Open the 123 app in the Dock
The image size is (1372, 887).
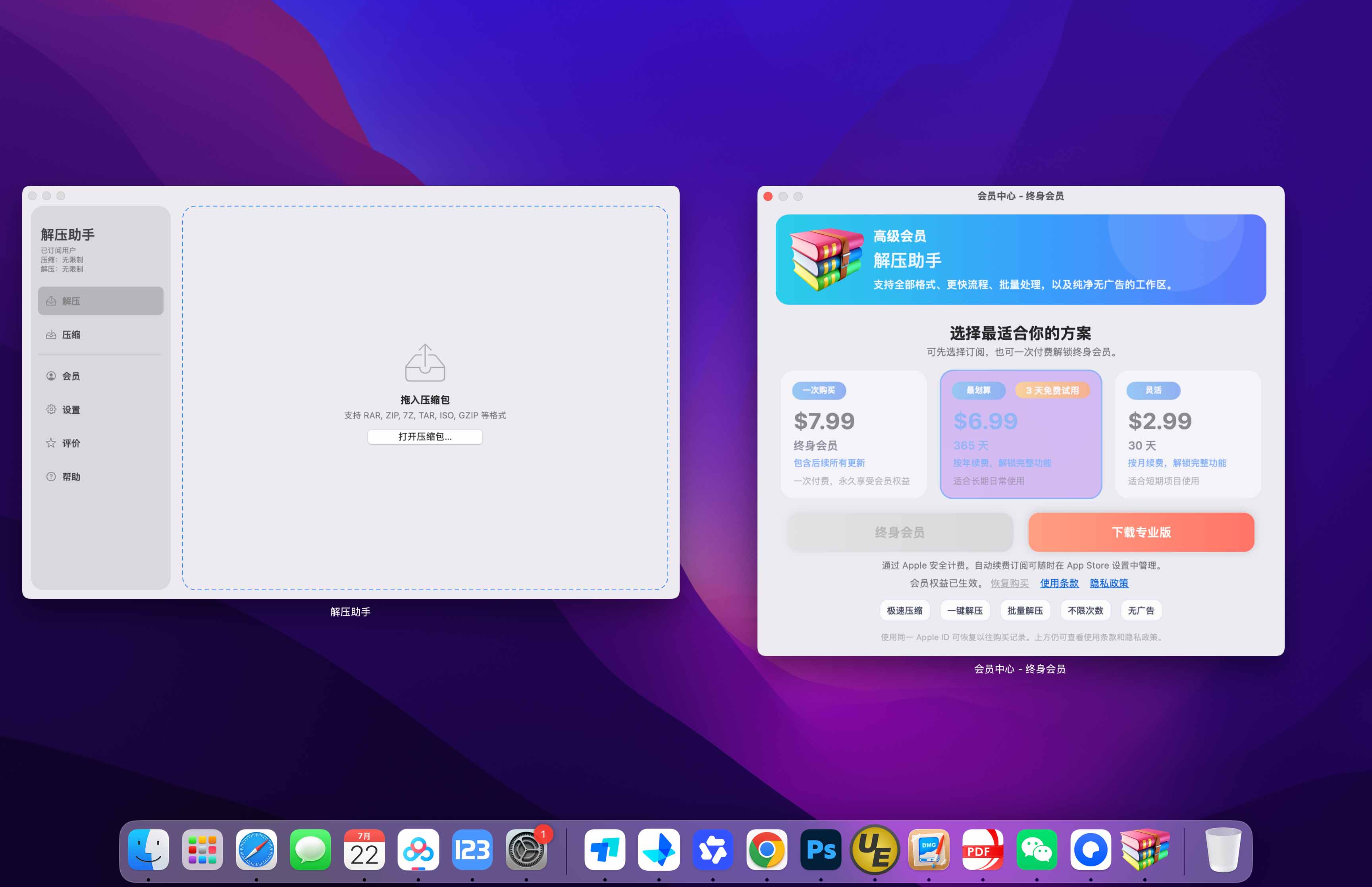coord(472,850)
